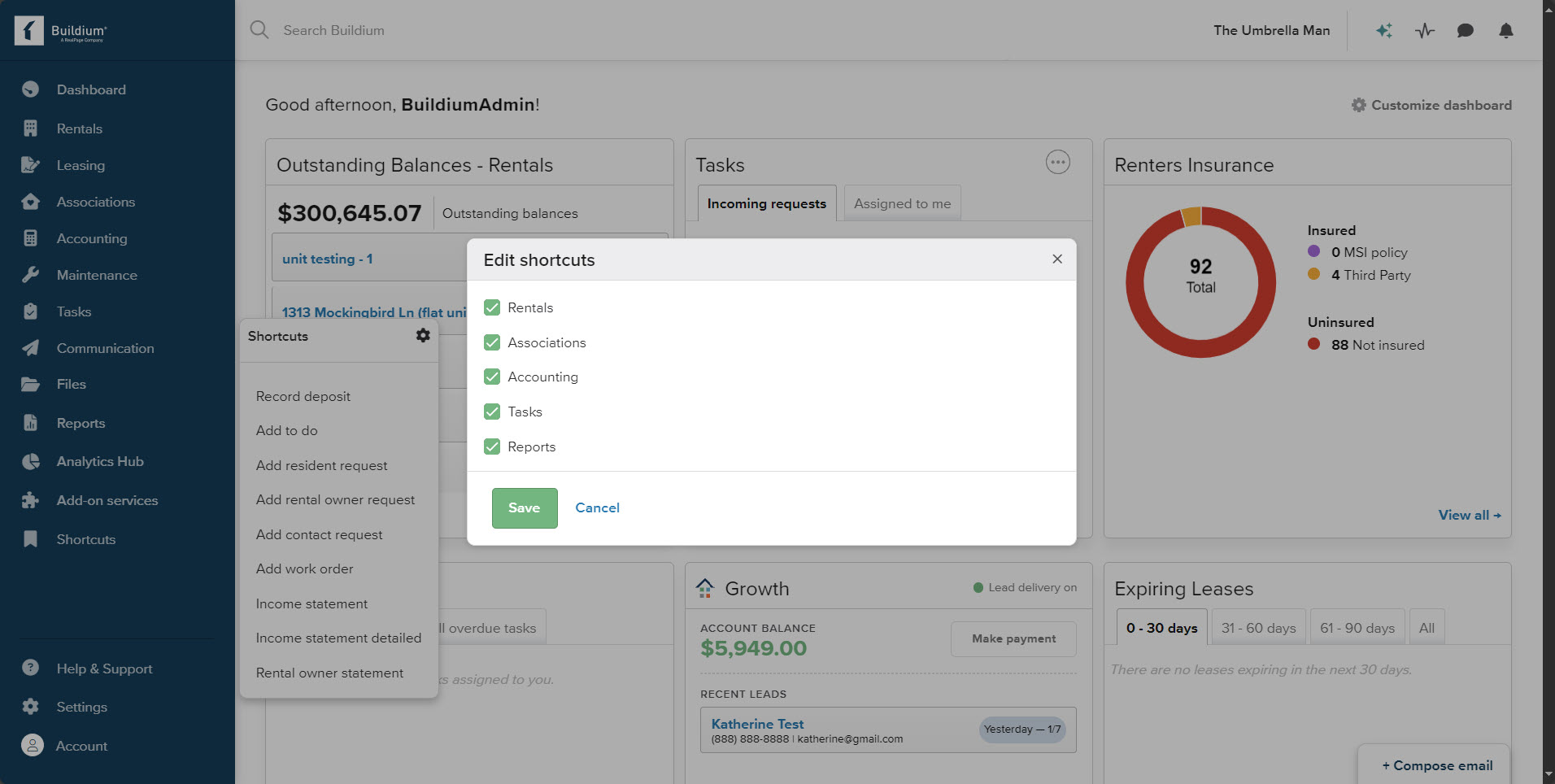Switch to Assigned to me tab
The image size is (1555, 784).
[x=902, y=203]
